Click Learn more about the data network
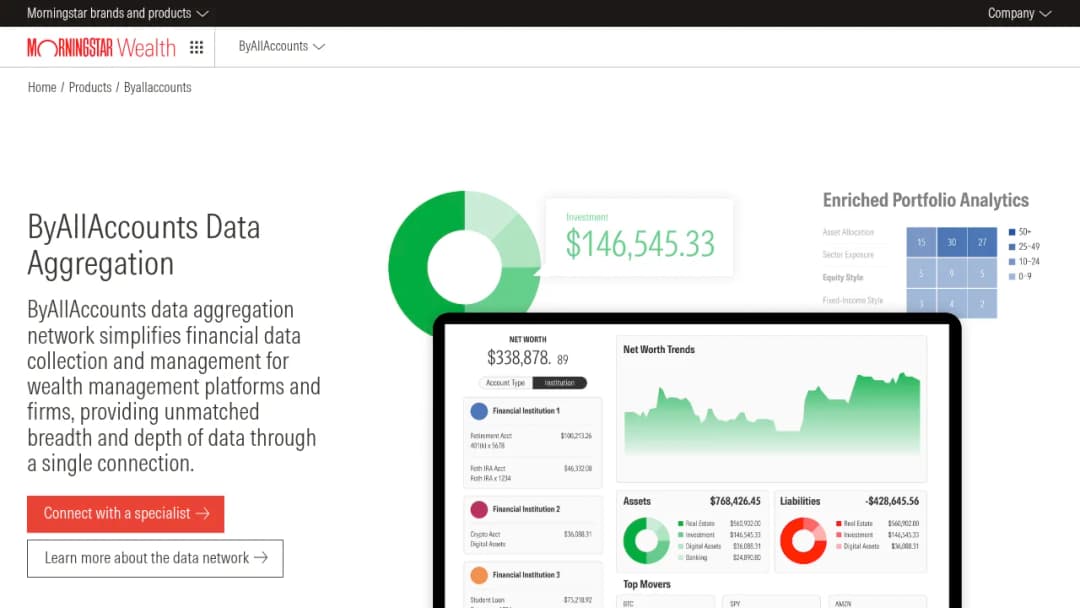The width and height of the screenshot is (1080, 608). [155, 558]
